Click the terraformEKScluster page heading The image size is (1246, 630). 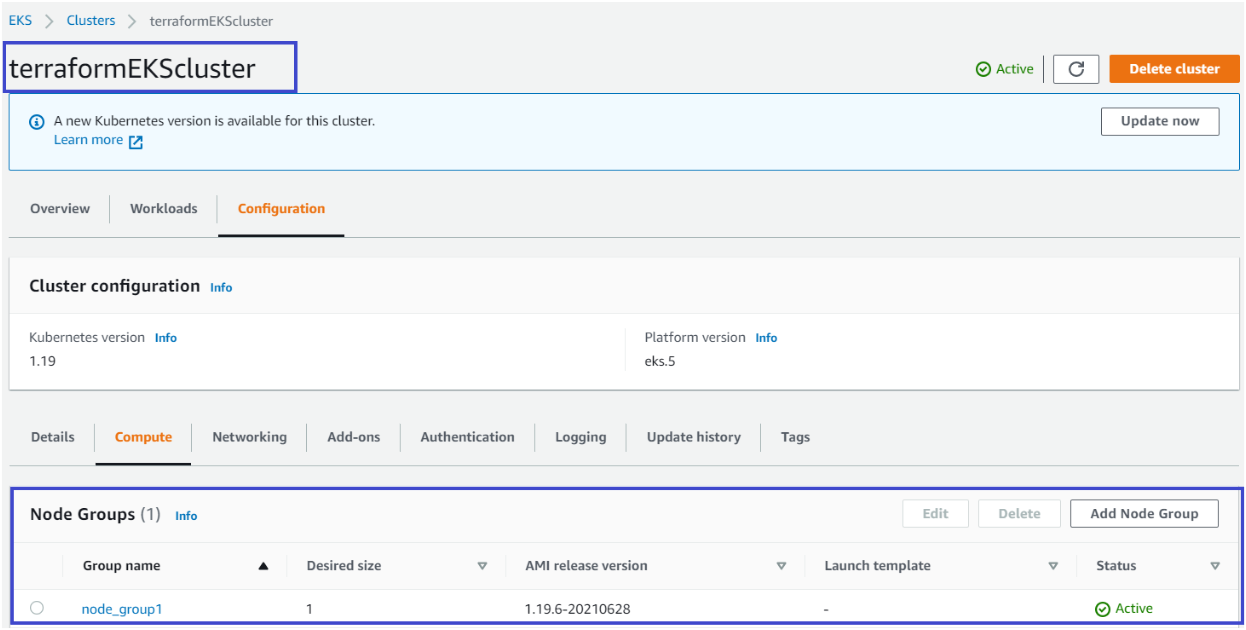[x=133, y=68]
